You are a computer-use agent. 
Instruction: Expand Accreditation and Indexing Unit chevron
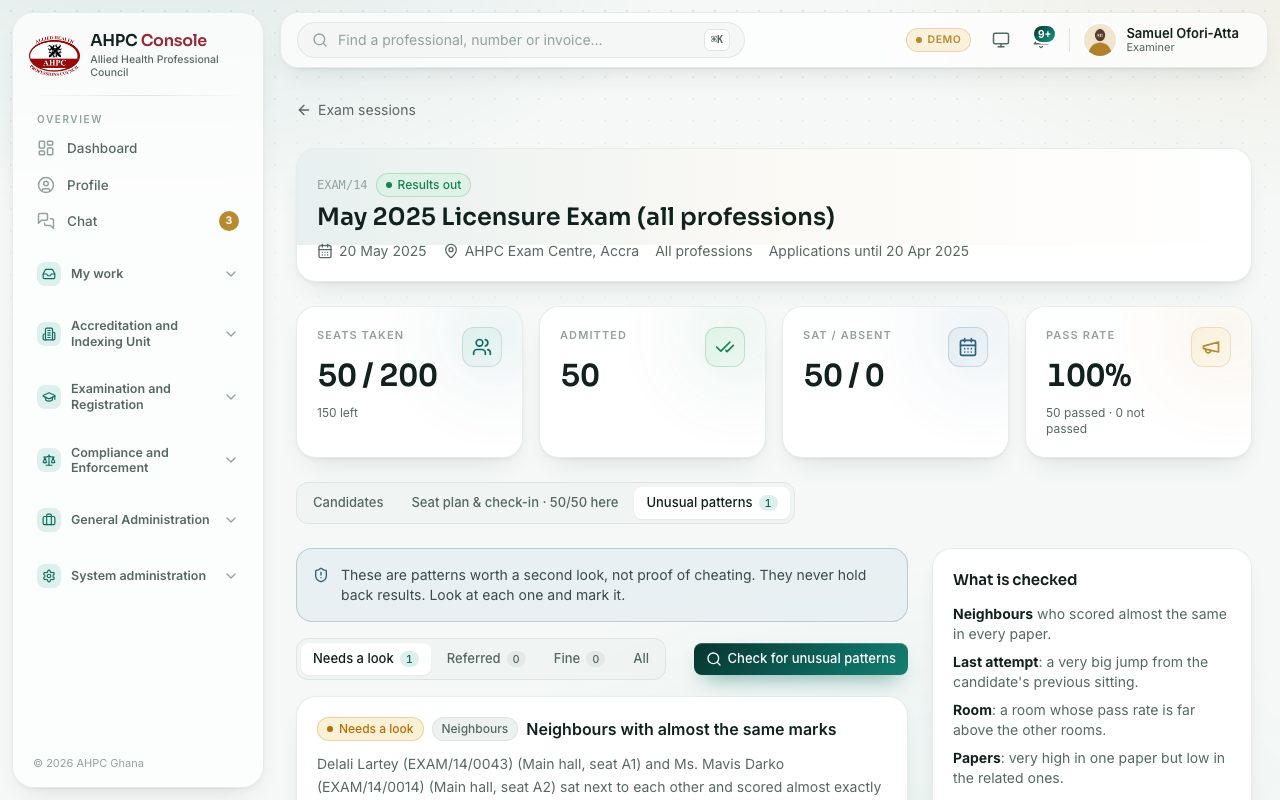pyautogui.click(x=231, y=334)
